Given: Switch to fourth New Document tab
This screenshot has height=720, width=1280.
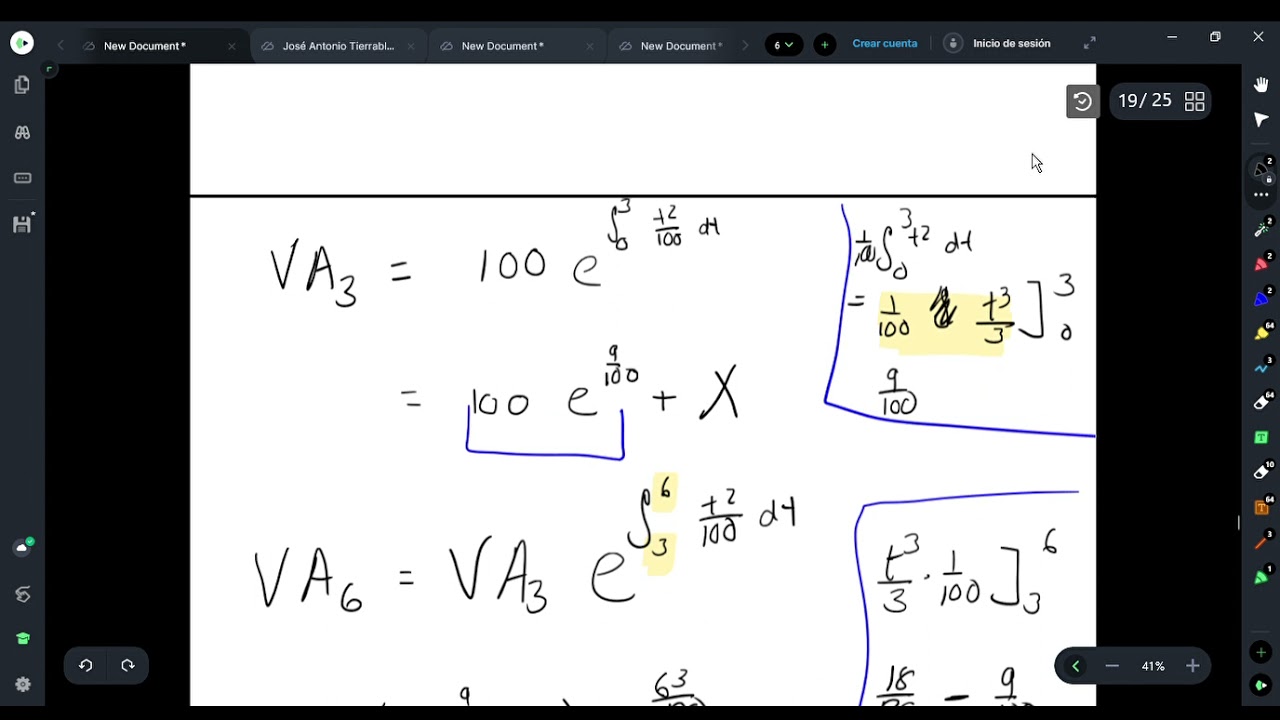Looking at the screenshot, I should (x=682, y=46).
